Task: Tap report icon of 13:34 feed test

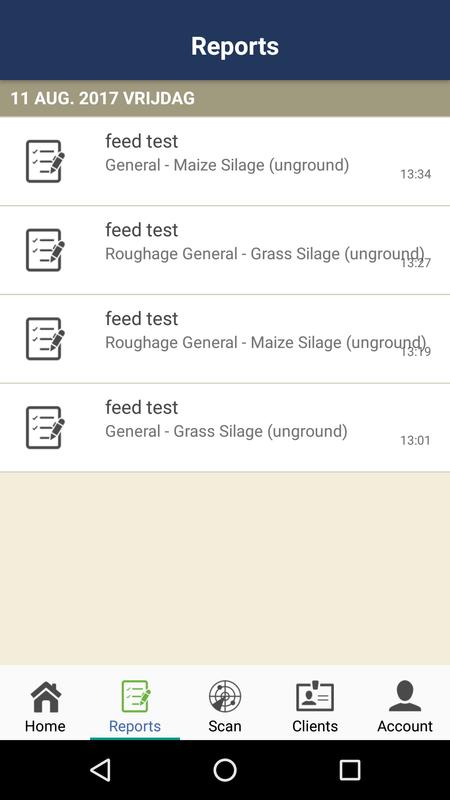Action: click(x=45, y=161)
